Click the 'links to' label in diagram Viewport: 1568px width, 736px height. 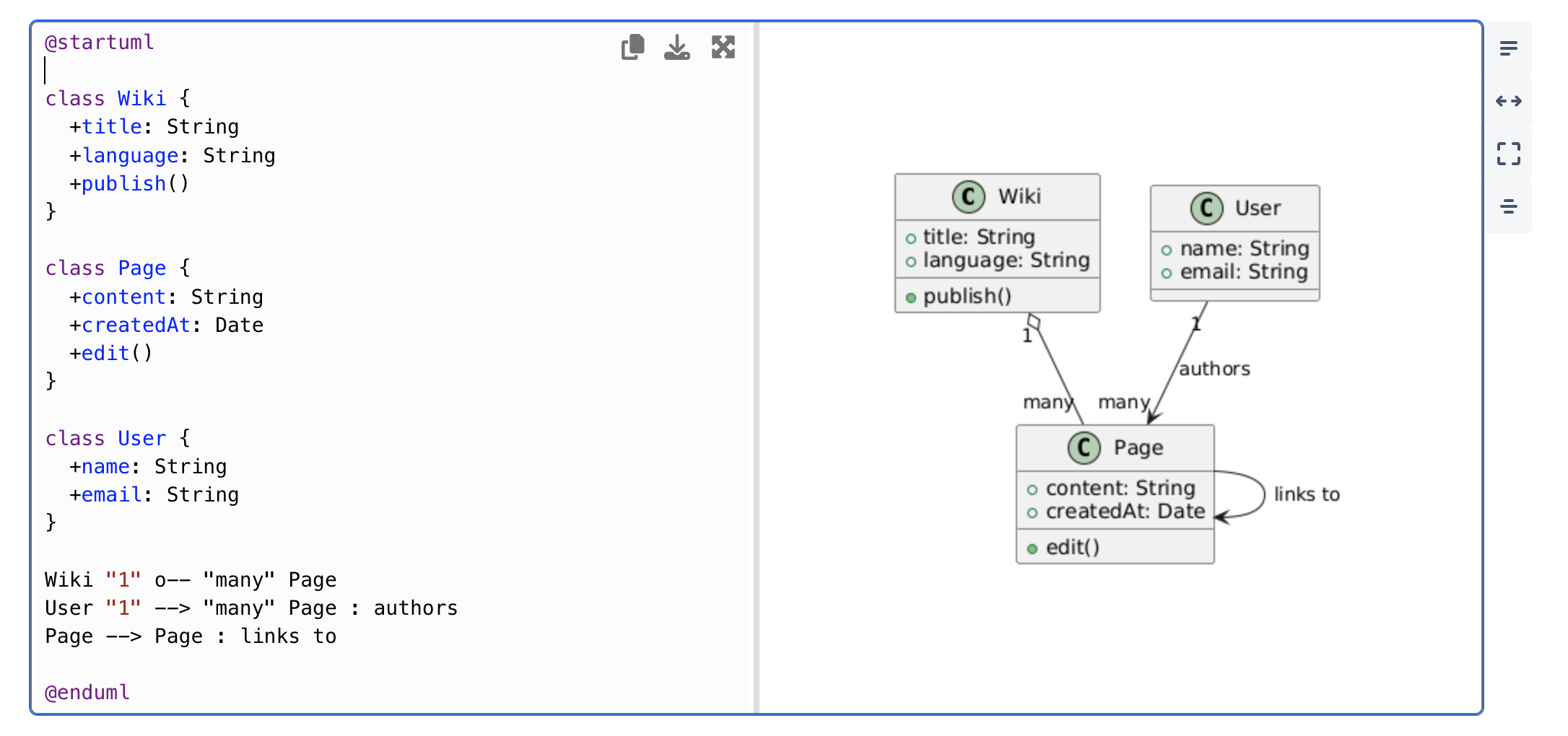coord(1306,494)
